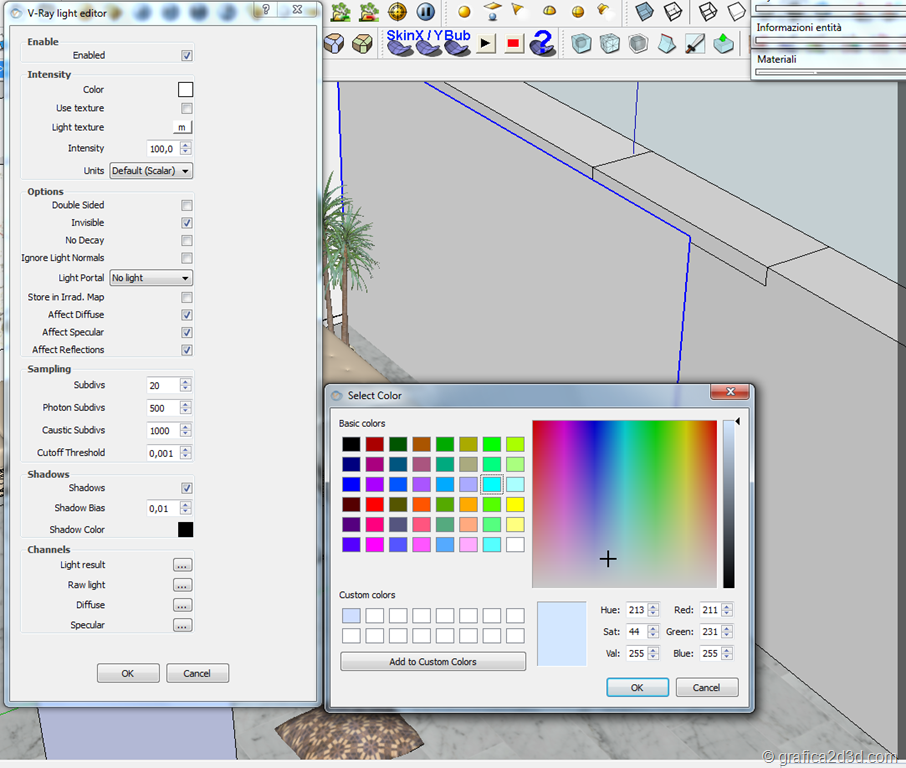The image size is (906, 768).
Task: Click the Subdivs value field
Action: pos(162,385)
